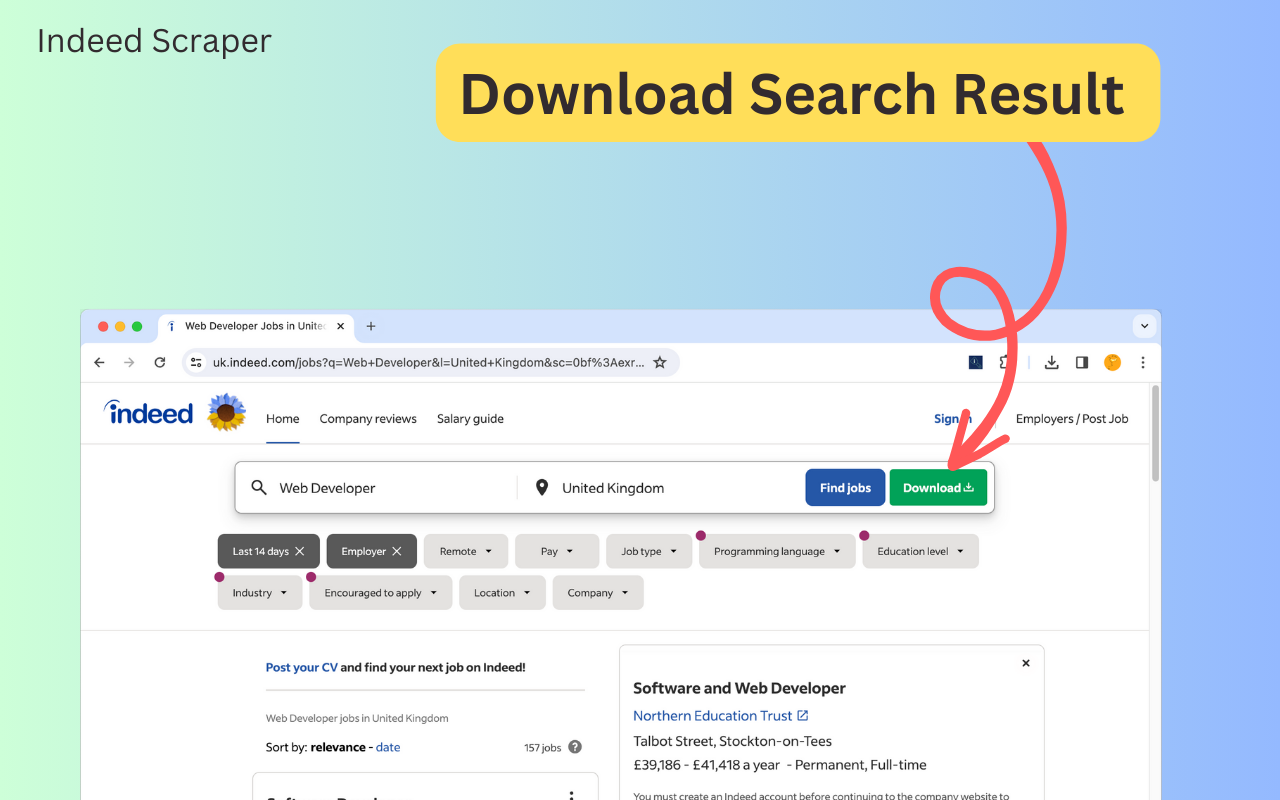The width and height of the screenshot is (1280, 800).
Task: Click the £39,186 - £41,418 a year salary
Action: (x=706, y=765)
